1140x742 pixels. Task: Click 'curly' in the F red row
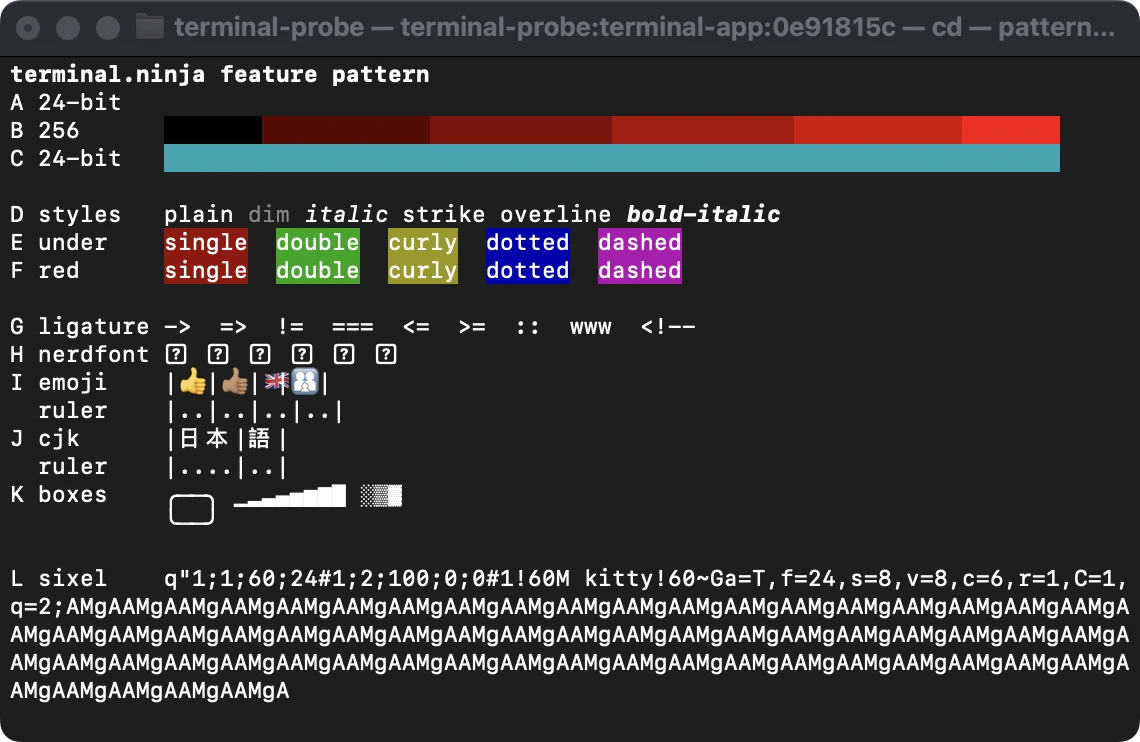[x=423, y=270]
